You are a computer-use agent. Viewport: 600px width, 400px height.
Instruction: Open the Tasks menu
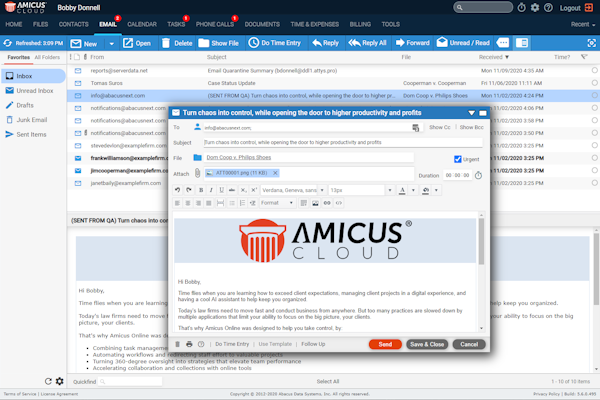(x=176, y=24)
